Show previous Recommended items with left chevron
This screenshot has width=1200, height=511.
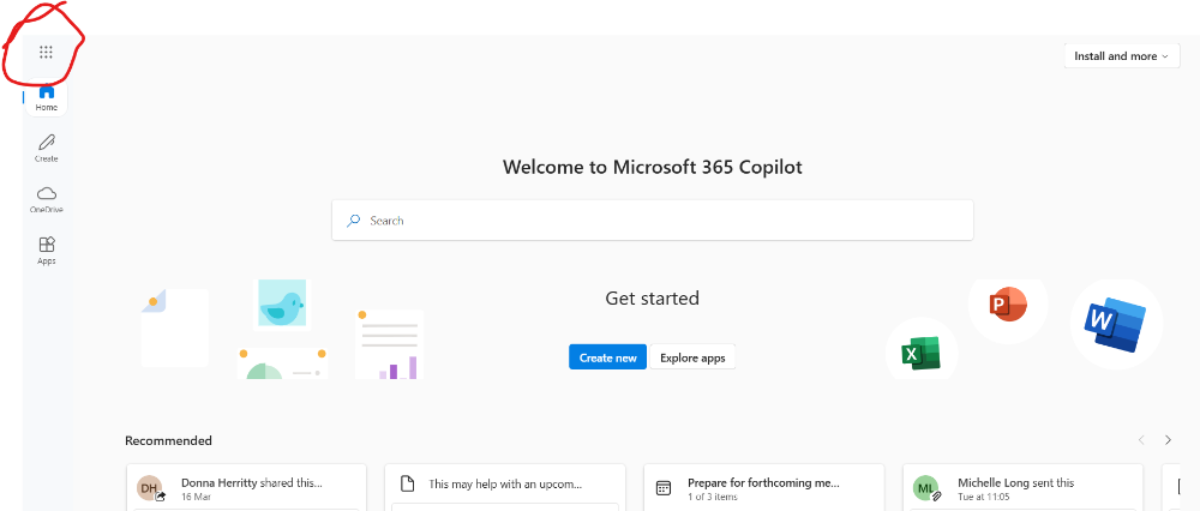[x=1141, y=440]
